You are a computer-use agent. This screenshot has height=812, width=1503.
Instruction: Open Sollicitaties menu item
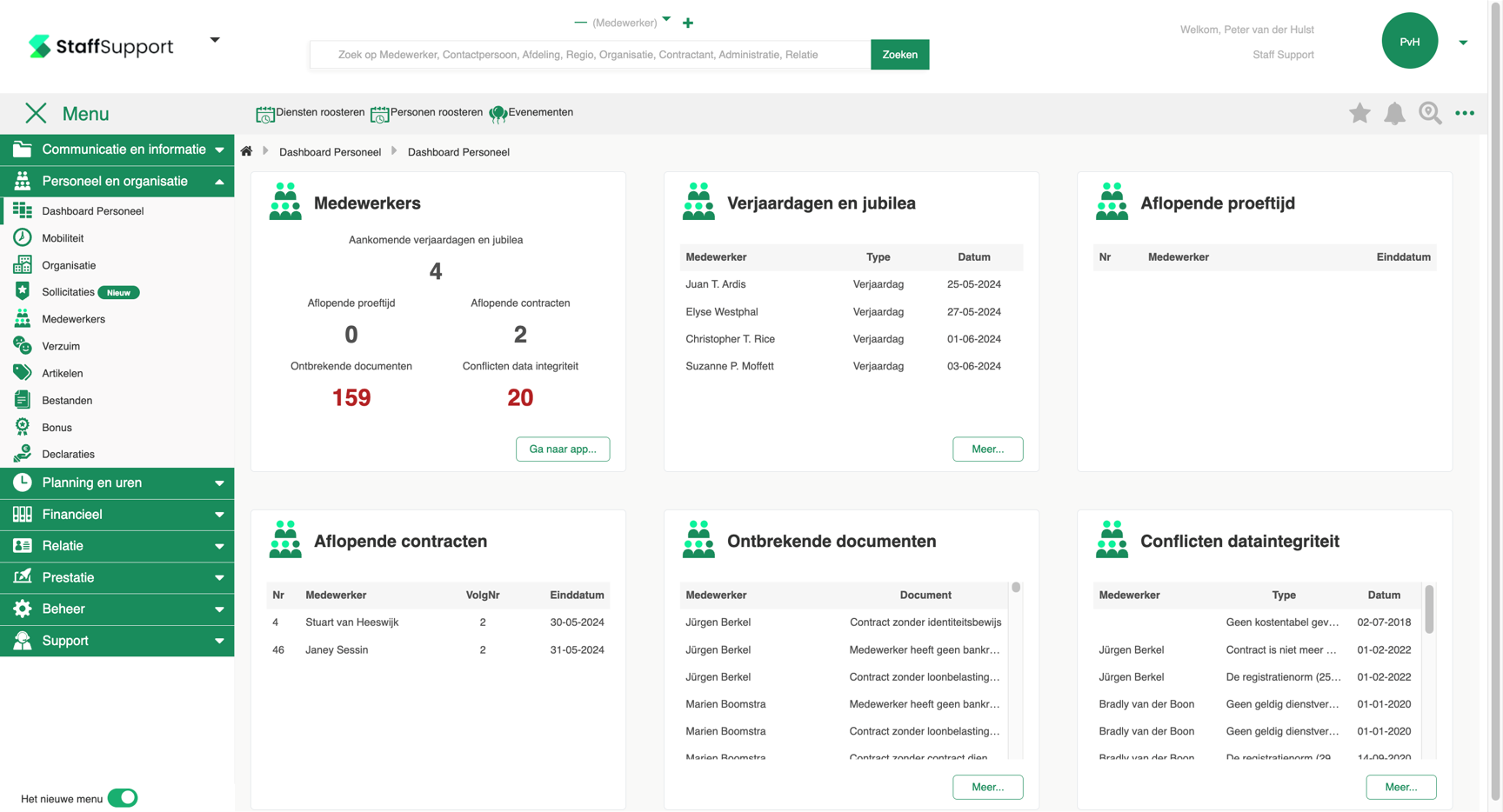[68, 292]
